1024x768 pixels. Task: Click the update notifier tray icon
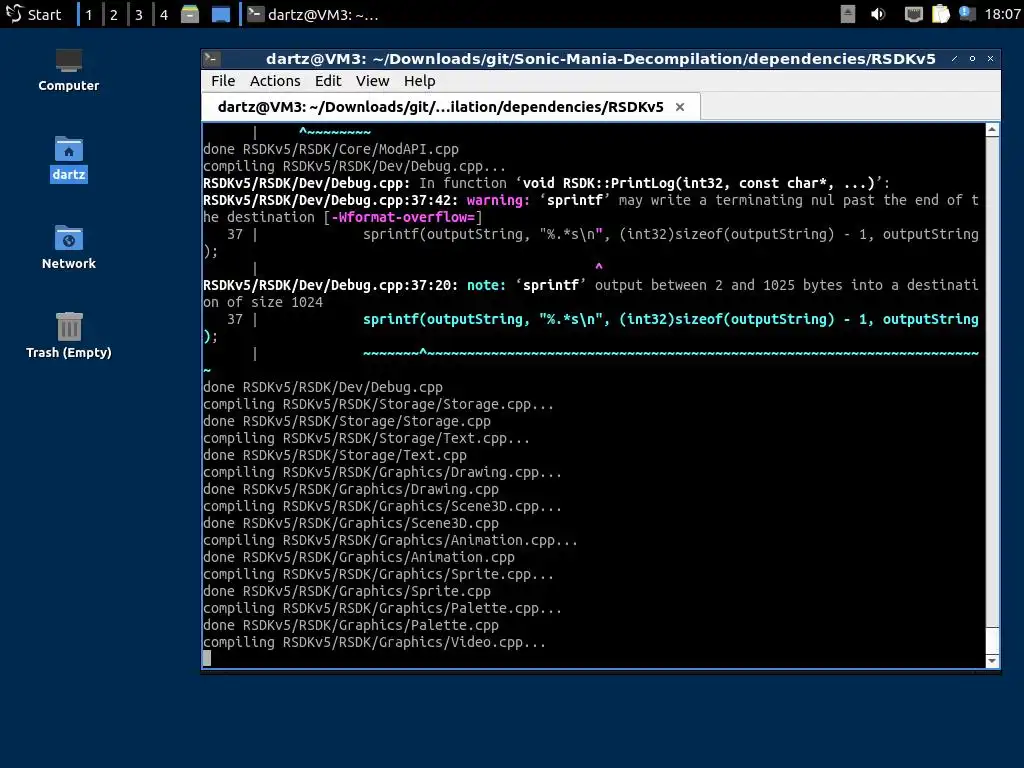point(967,14)
